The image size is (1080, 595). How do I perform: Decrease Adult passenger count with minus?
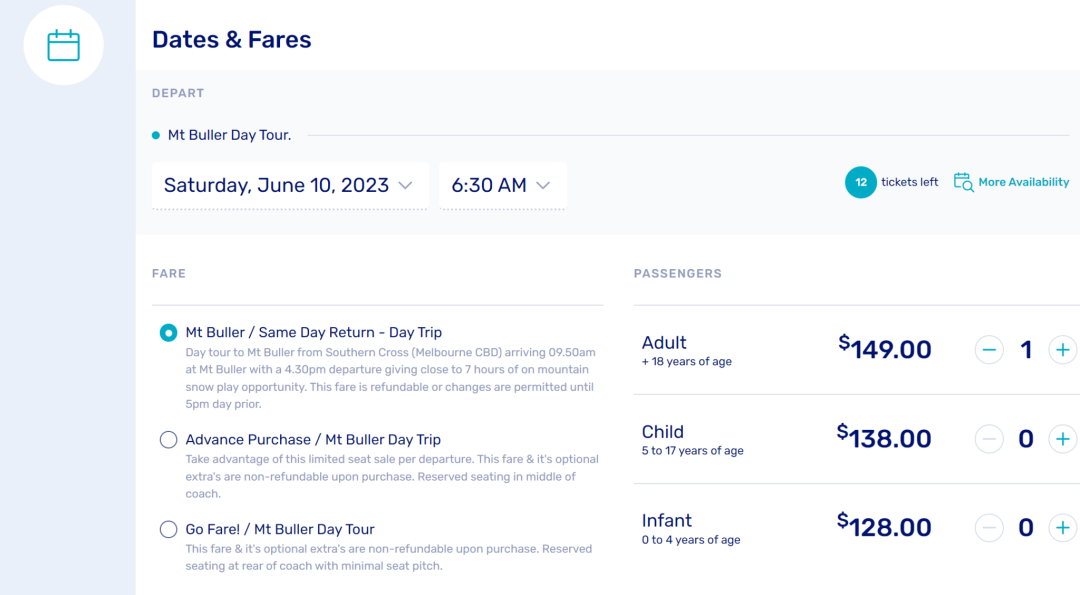(x=989, y=350)
